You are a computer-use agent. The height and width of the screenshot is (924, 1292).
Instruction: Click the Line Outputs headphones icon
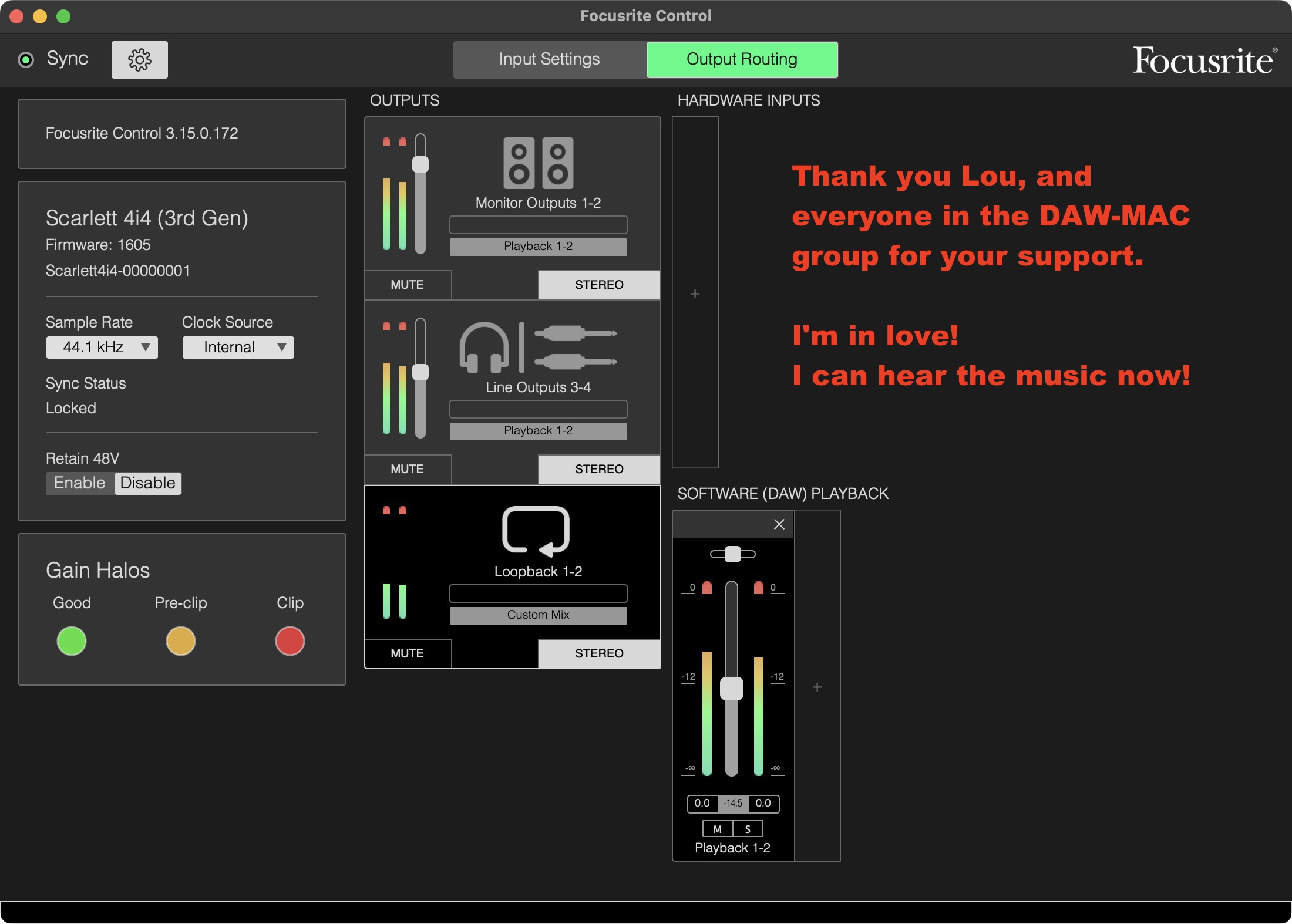click(483, 348)
